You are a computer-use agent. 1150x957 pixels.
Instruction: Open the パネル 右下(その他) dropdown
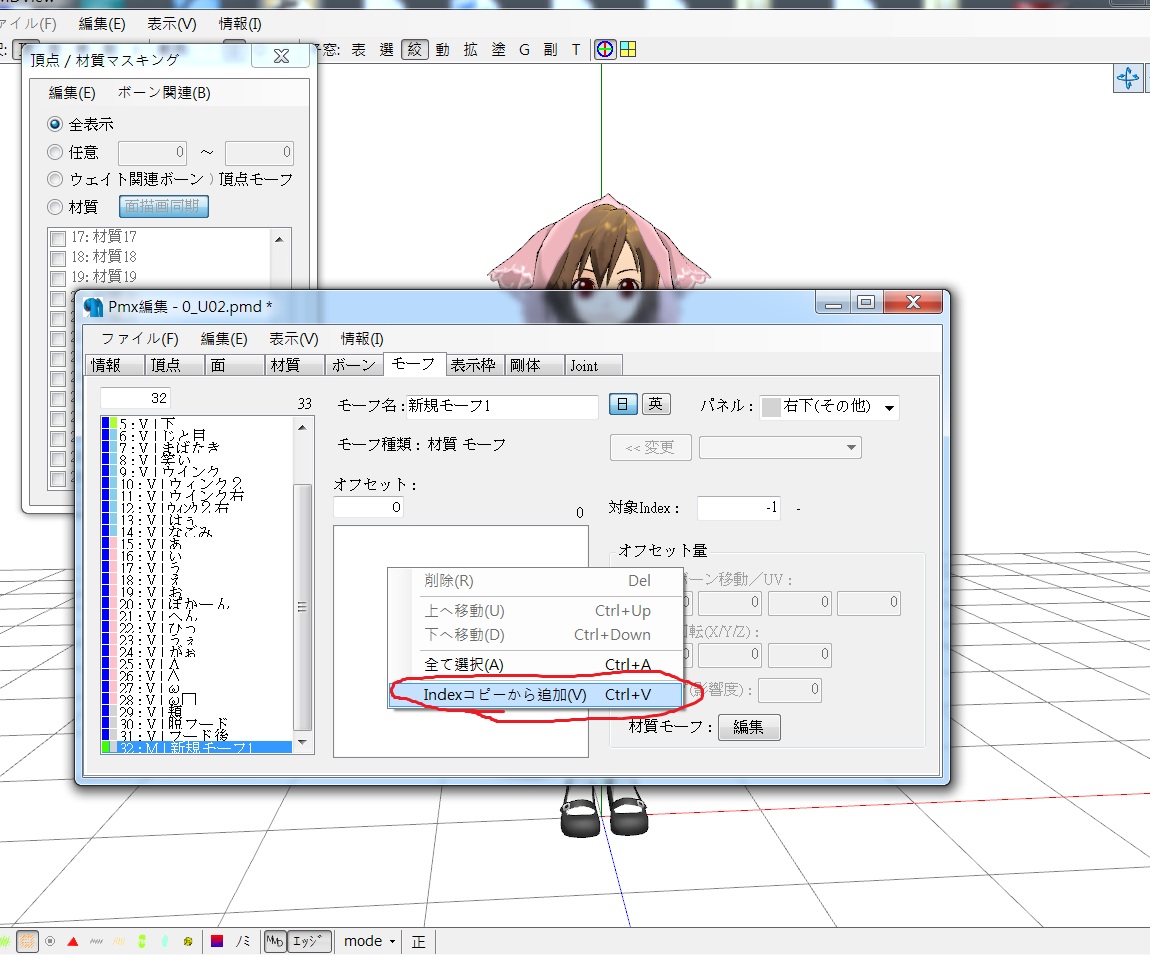pos(829,407)
